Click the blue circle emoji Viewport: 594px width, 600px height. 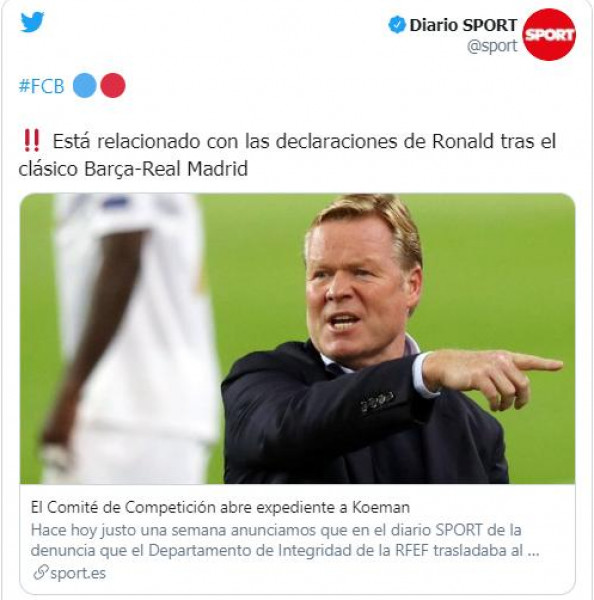(x=84, y=85)
